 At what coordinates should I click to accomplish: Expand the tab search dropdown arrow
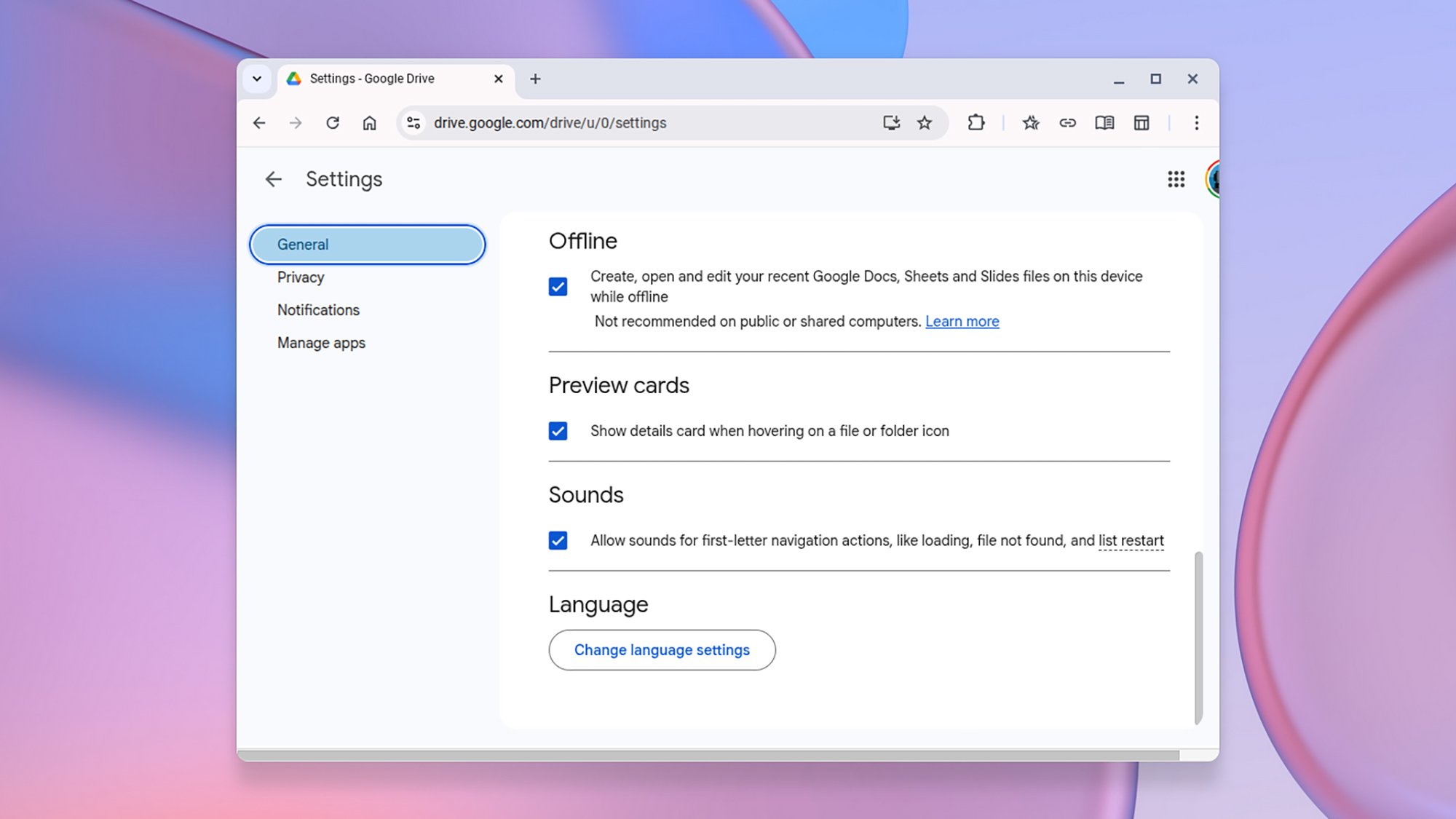(x=257, y=79)
